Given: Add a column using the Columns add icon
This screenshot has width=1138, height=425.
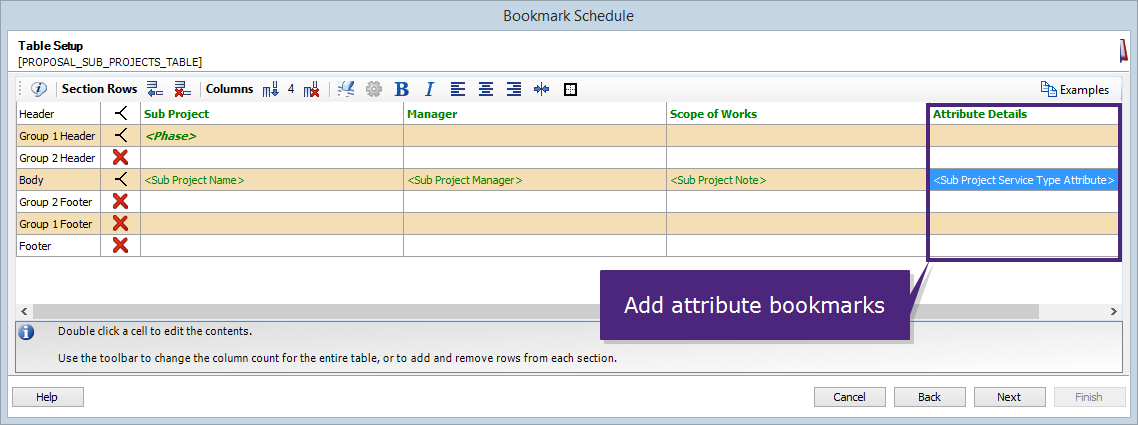Looking at the screenshot, I should tap(270, 89).
